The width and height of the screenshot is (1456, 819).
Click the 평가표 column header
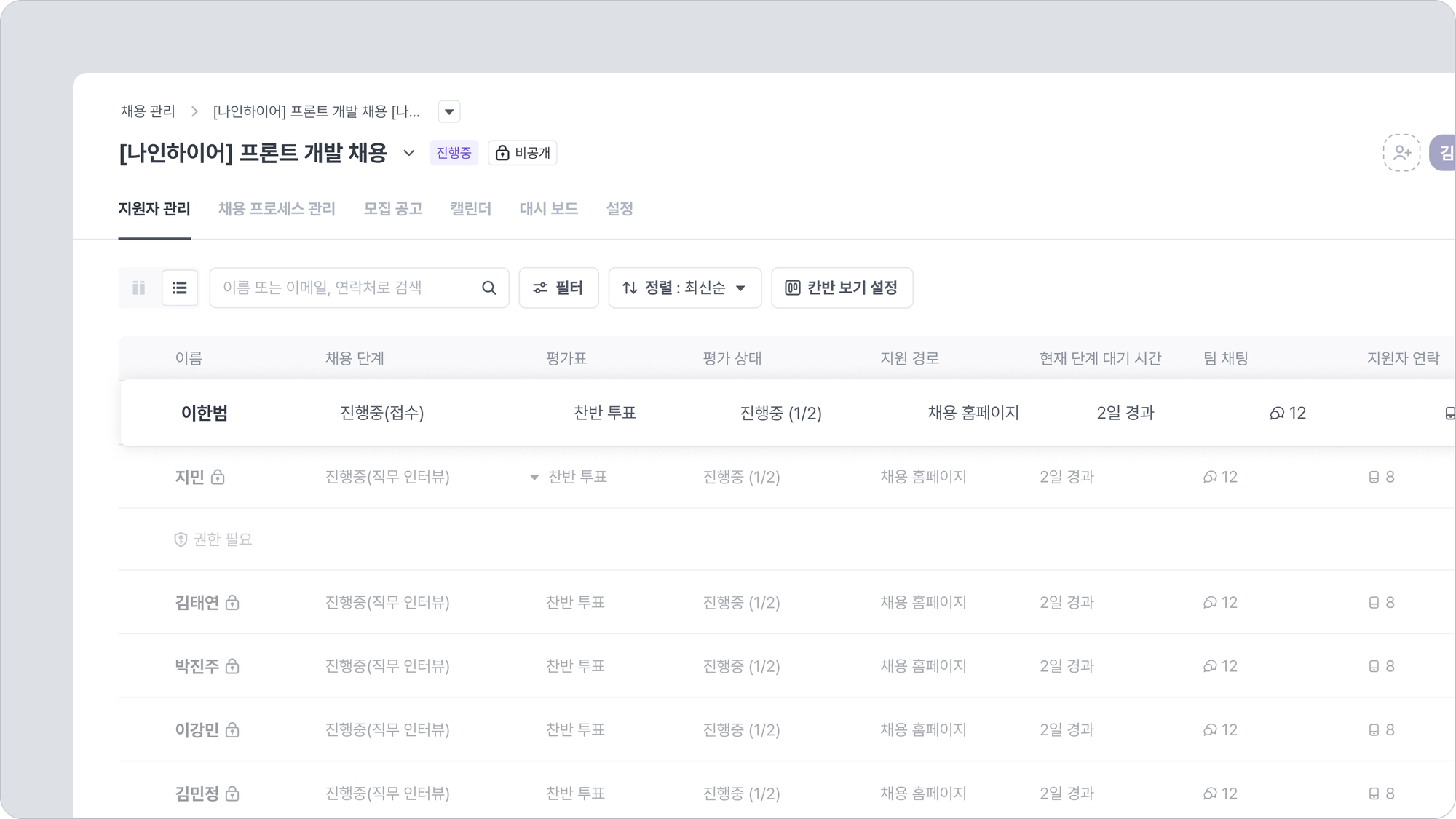[566, 358]
